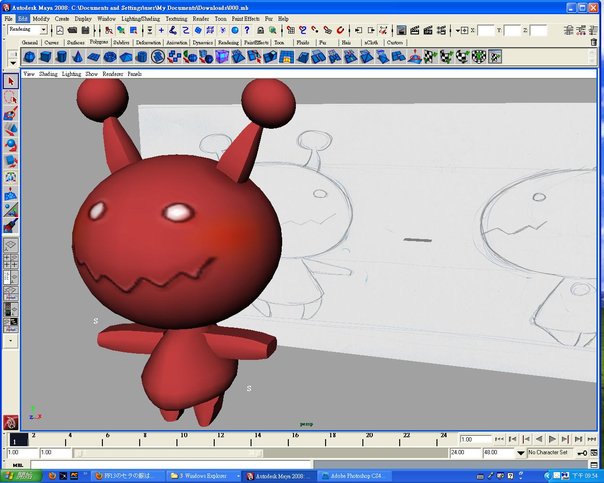Open the viewport Shading panel menu
604x483 pixels.
[48, 74]
